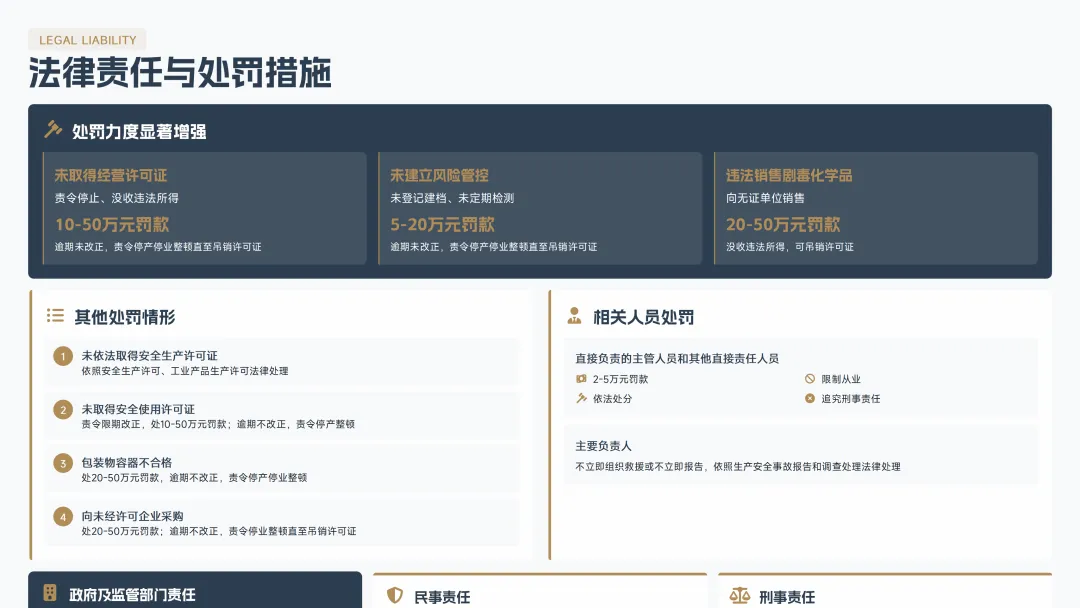Click the page title 法律责任与处罚措施
This screenshot has height=608, width=1080.
click(180, 72)
